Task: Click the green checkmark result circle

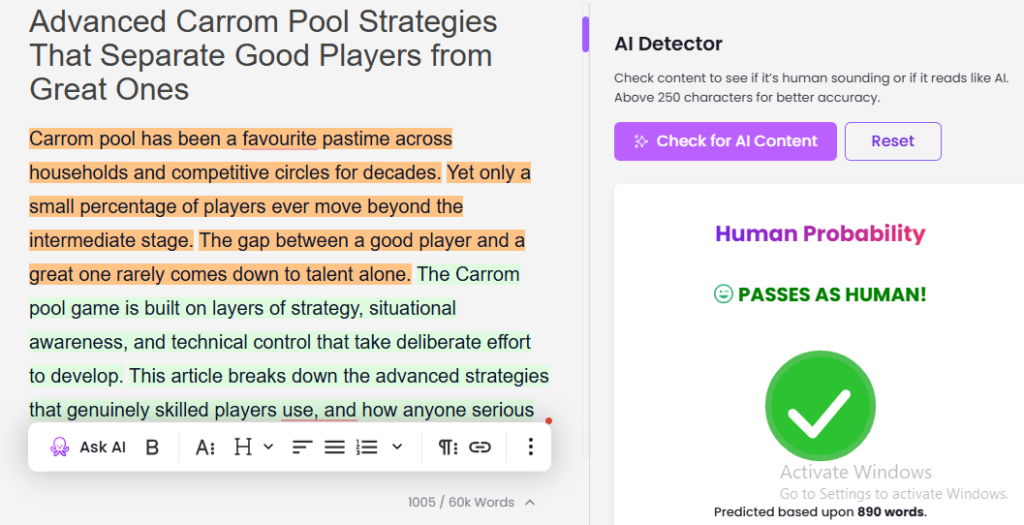Action: click(x=820, y=405)
